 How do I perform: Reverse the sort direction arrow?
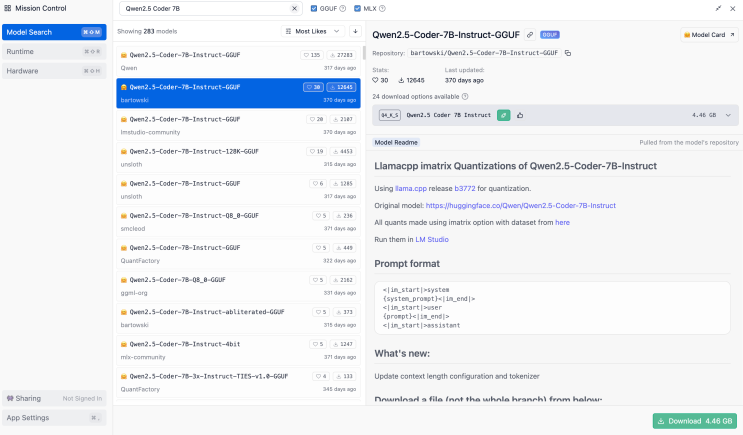click(355, 31)
